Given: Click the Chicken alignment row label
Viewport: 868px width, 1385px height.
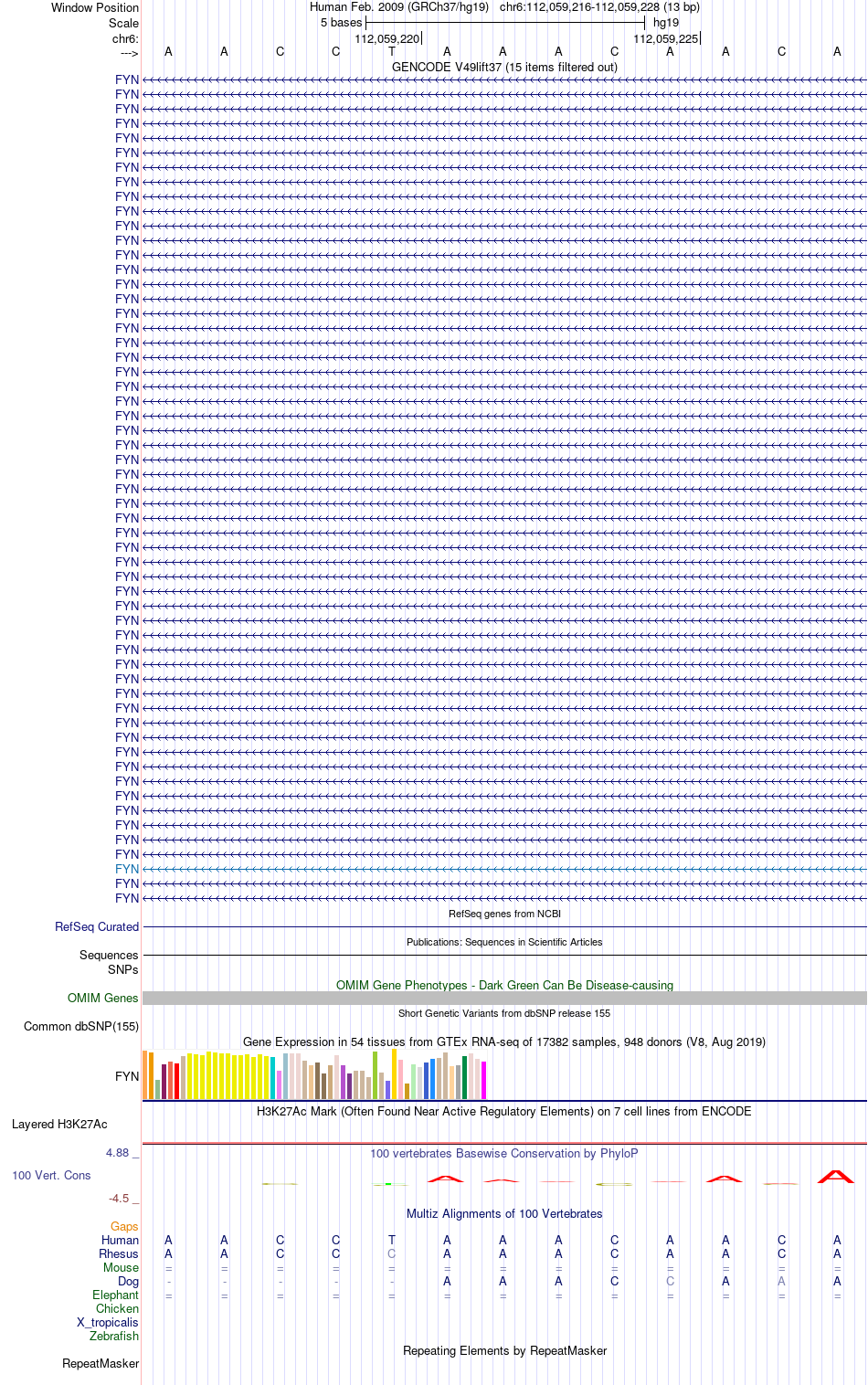Looking at the screenshot, I should coord(118,1308).
